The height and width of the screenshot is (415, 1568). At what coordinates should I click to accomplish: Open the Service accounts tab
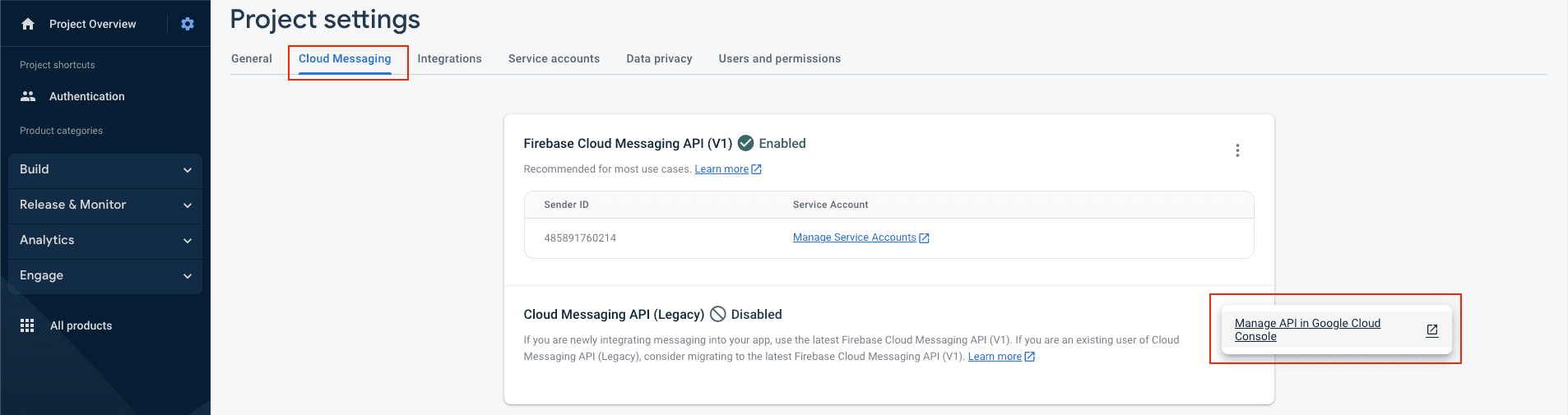tap(554, 58)
